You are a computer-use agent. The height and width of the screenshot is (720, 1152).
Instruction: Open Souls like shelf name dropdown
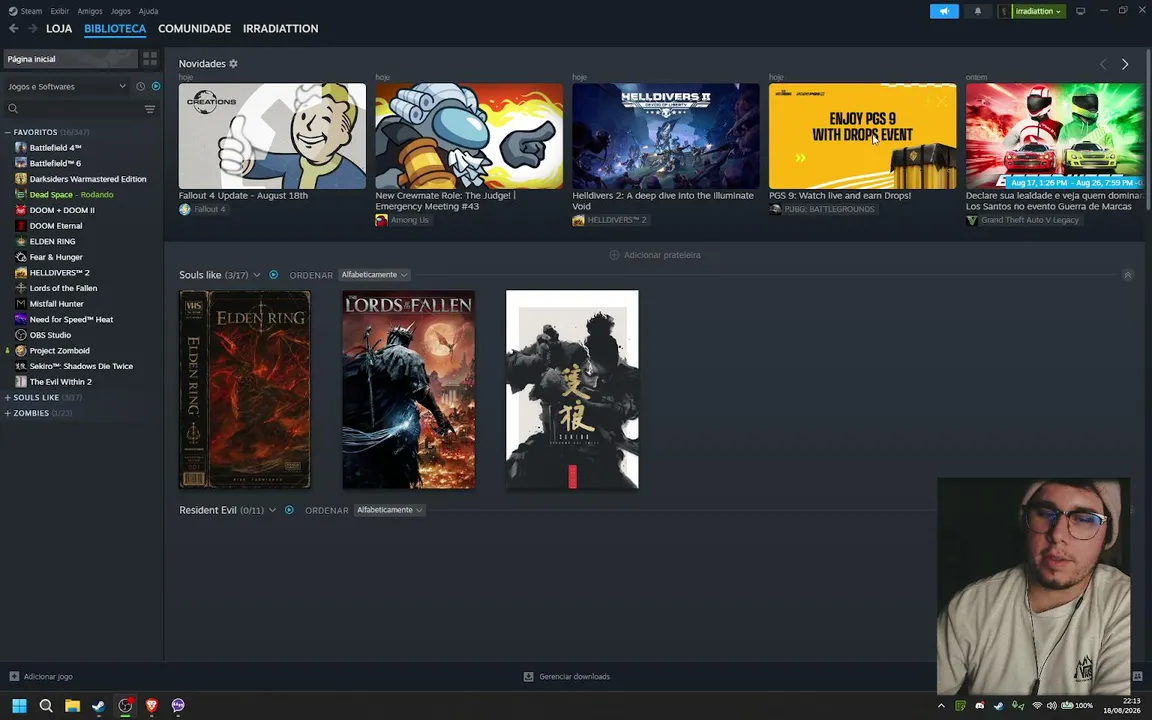coord(256,275)
